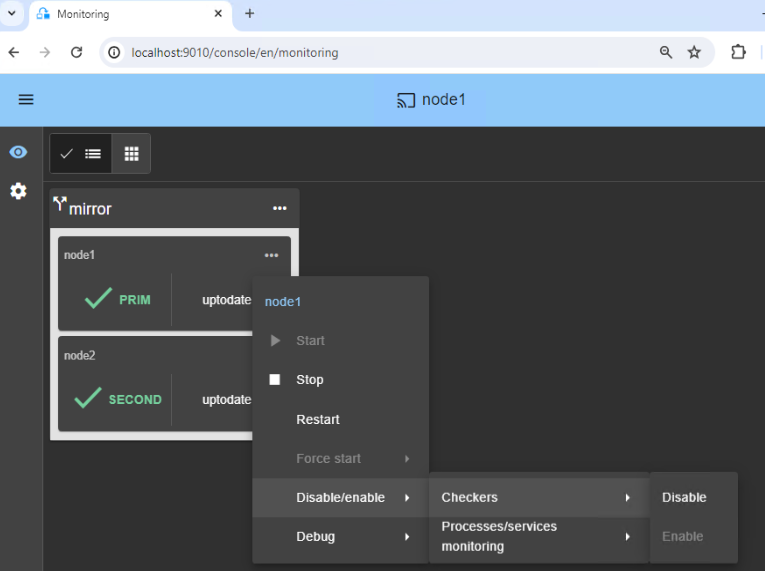Bookmark this page with the star icon
Viewport: 765px width, 571px height.
click(x=694, y=53)
